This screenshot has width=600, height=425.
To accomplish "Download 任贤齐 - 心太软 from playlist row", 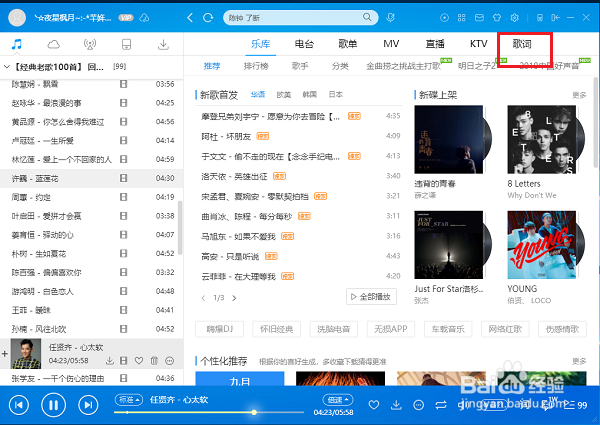I will click(x=110, y=360).
